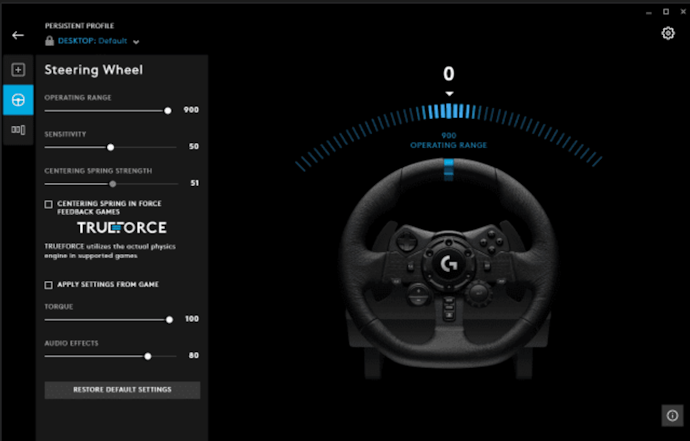690x441 pixels.
Task: Click the wheel angle readout 0
Action: (x=448, y=74)
